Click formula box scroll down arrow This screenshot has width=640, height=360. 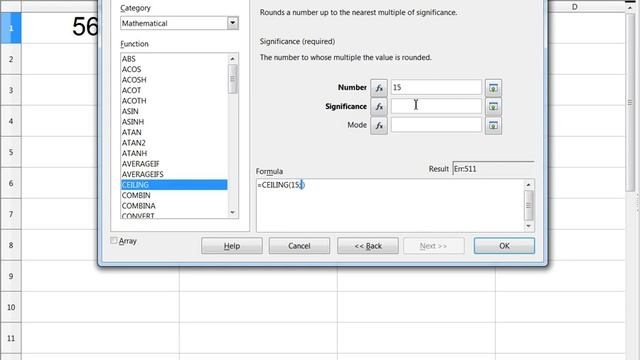click(529, 226)
